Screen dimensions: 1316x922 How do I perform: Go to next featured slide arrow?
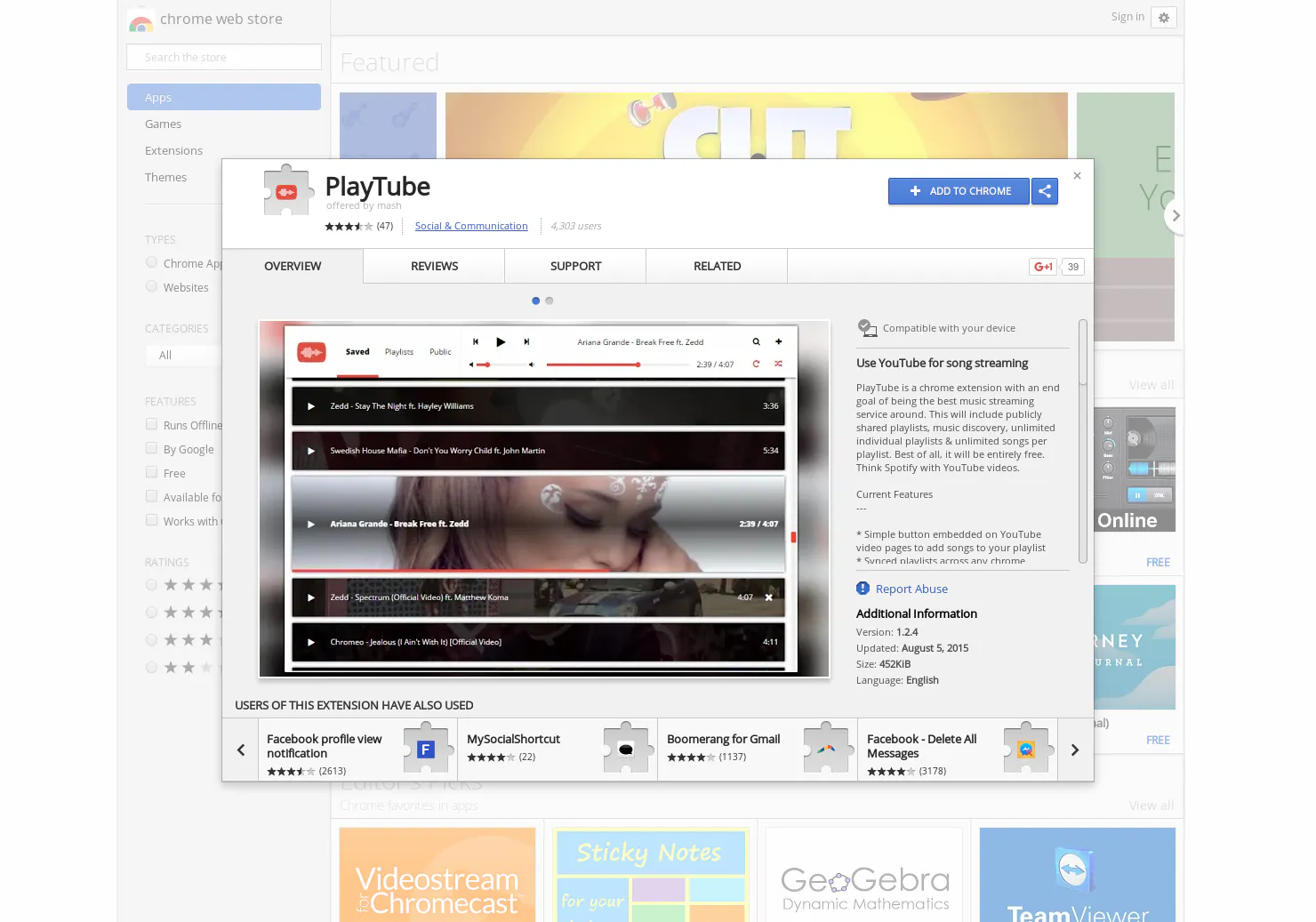pos(1176,215)
